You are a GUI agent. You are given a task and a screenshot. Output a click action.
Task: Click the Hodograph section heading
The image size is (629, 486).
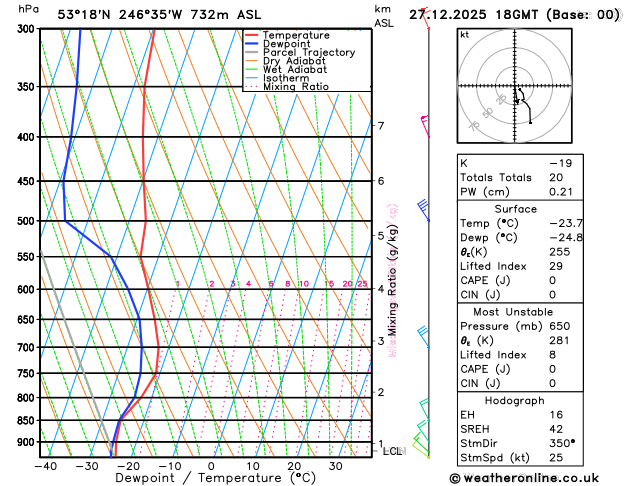click(515, 401)
